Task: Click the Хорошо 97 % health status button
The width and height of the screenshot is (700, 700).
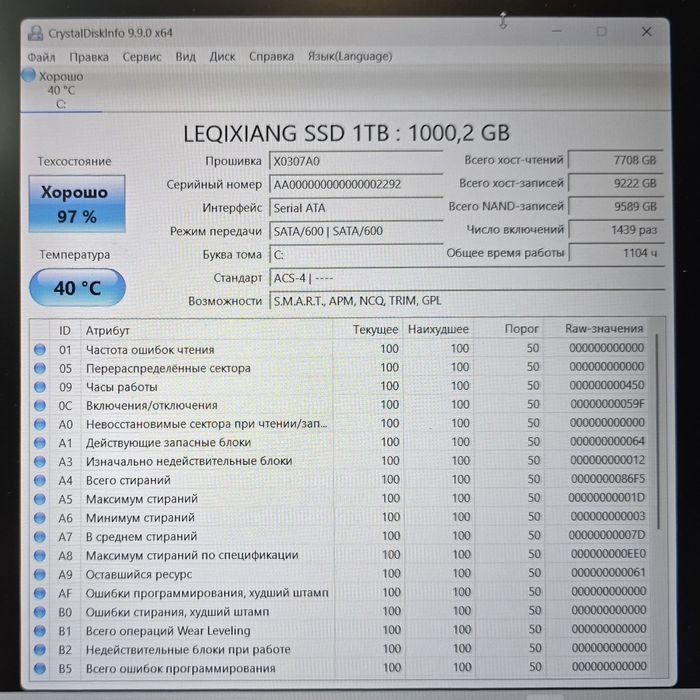Action: pos(77,204)
